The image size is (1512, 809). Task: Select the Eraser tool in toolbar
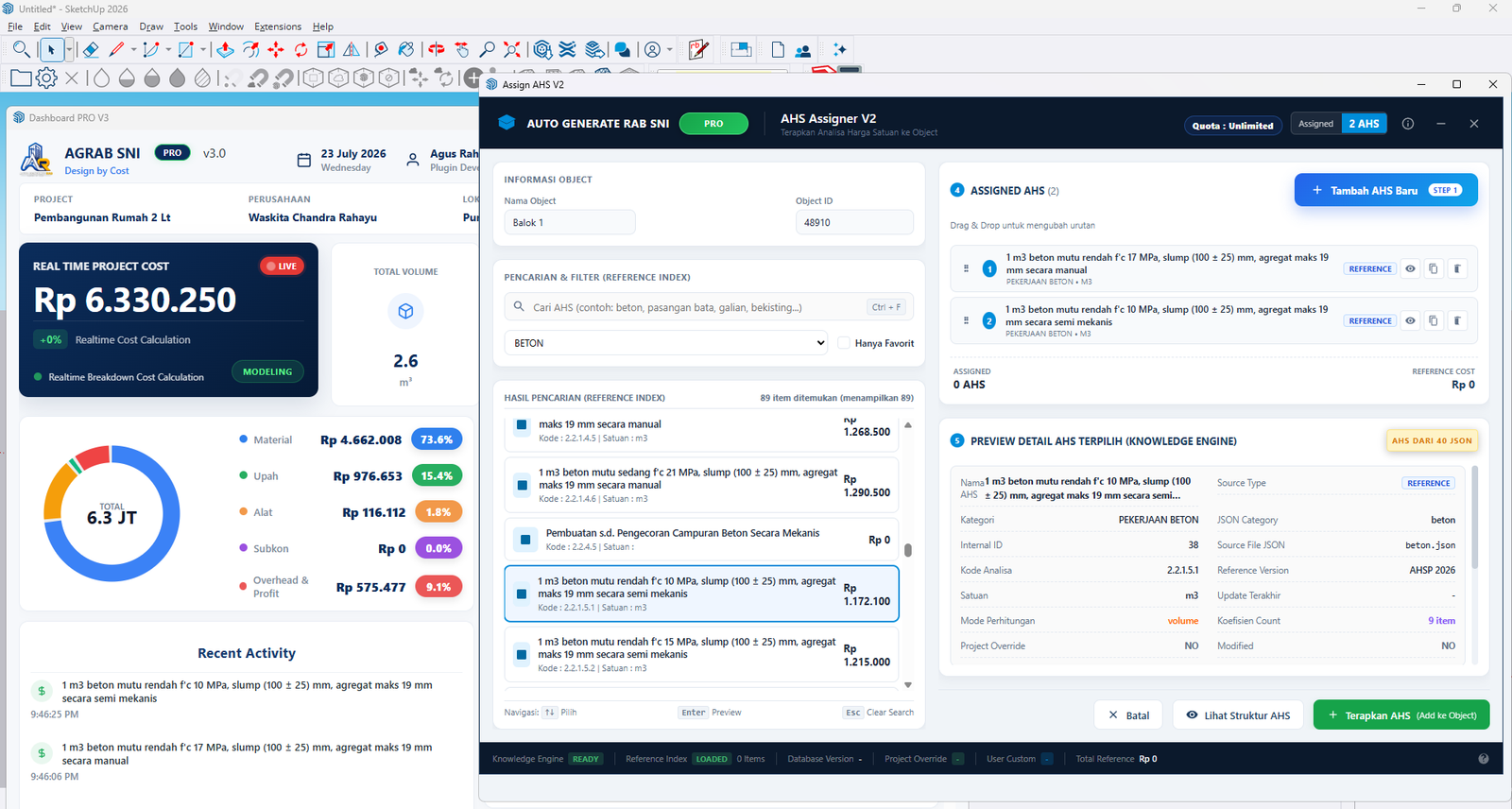tap(91, 49)
